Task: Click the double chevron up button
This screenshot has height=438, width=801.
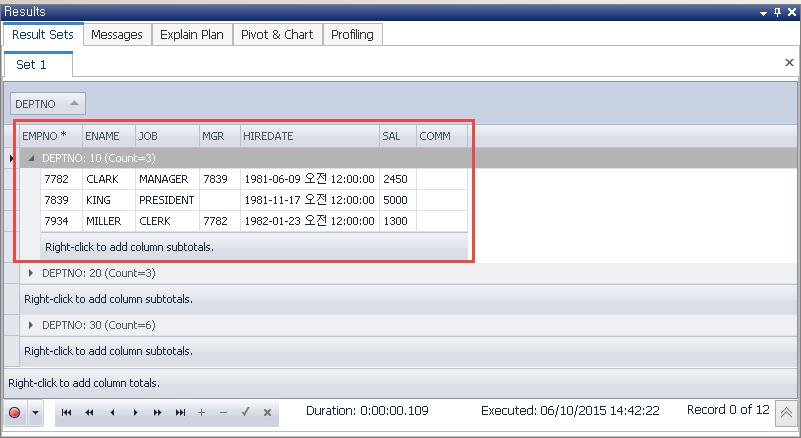Action: tap(787, 412)
